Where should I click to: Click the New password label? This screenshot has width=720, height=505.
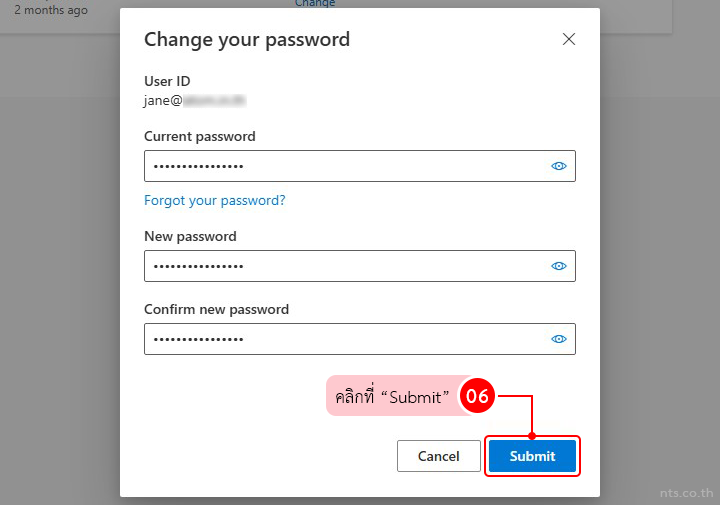[190, 236]
